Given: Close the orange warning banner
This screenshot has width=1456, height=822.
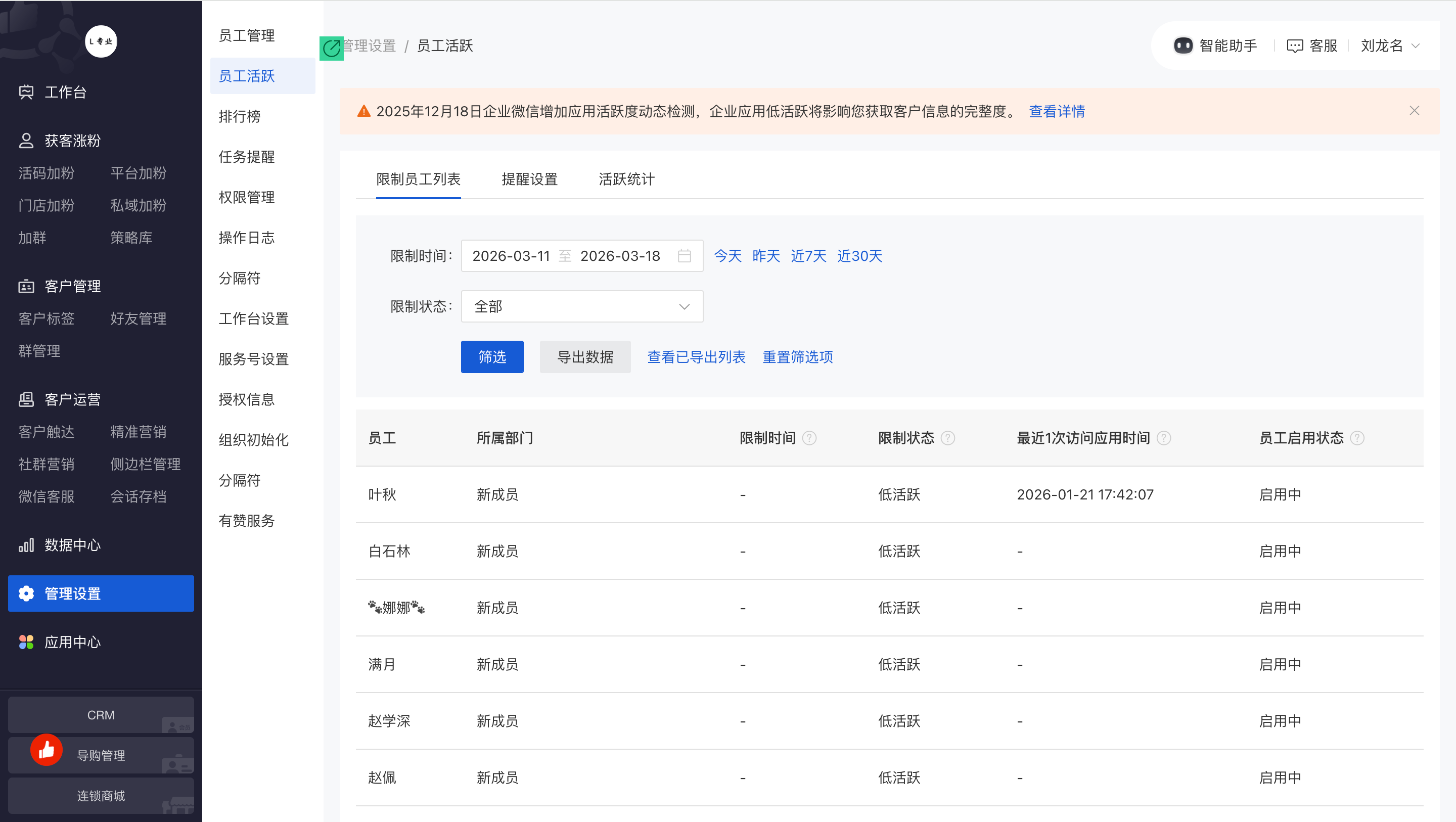Looking at the screenshot, I should pyautogui.click(x=1414, y=111).
